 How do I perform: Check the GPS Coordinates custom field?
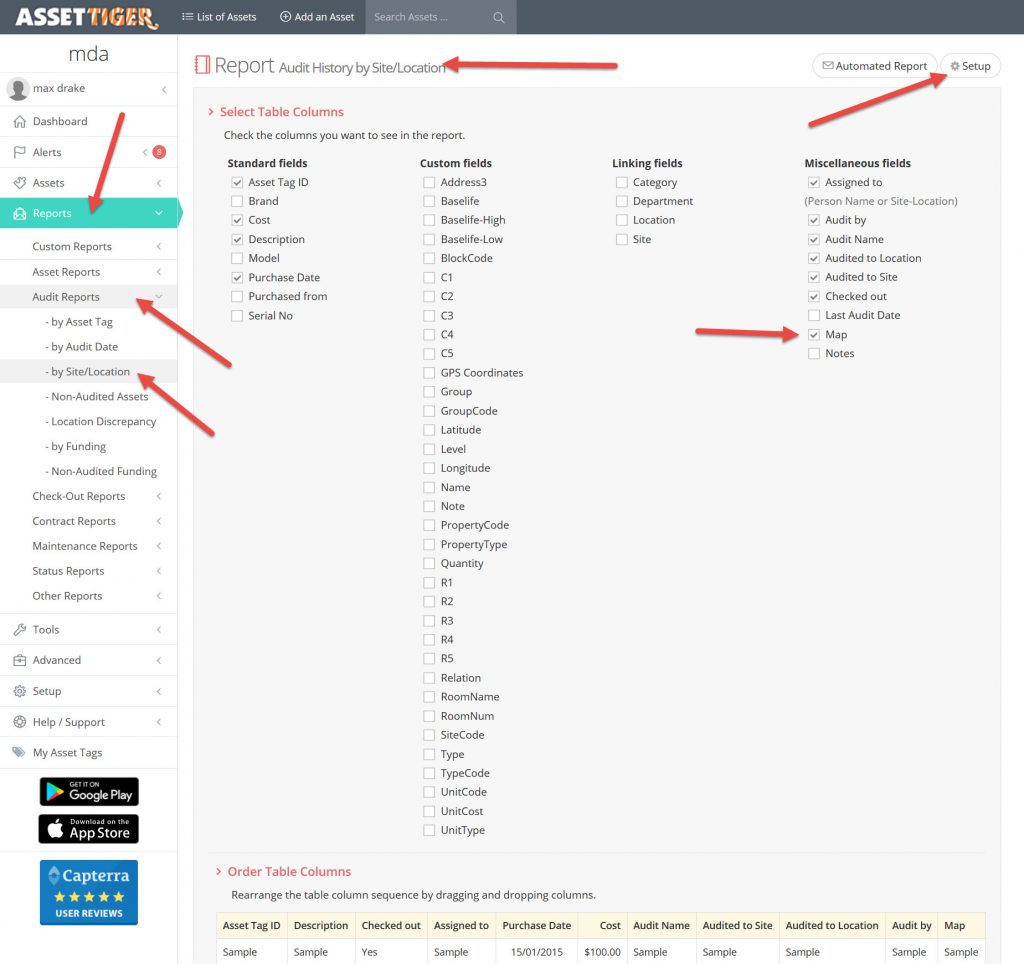pyautogui.click(x=429, y=373)
